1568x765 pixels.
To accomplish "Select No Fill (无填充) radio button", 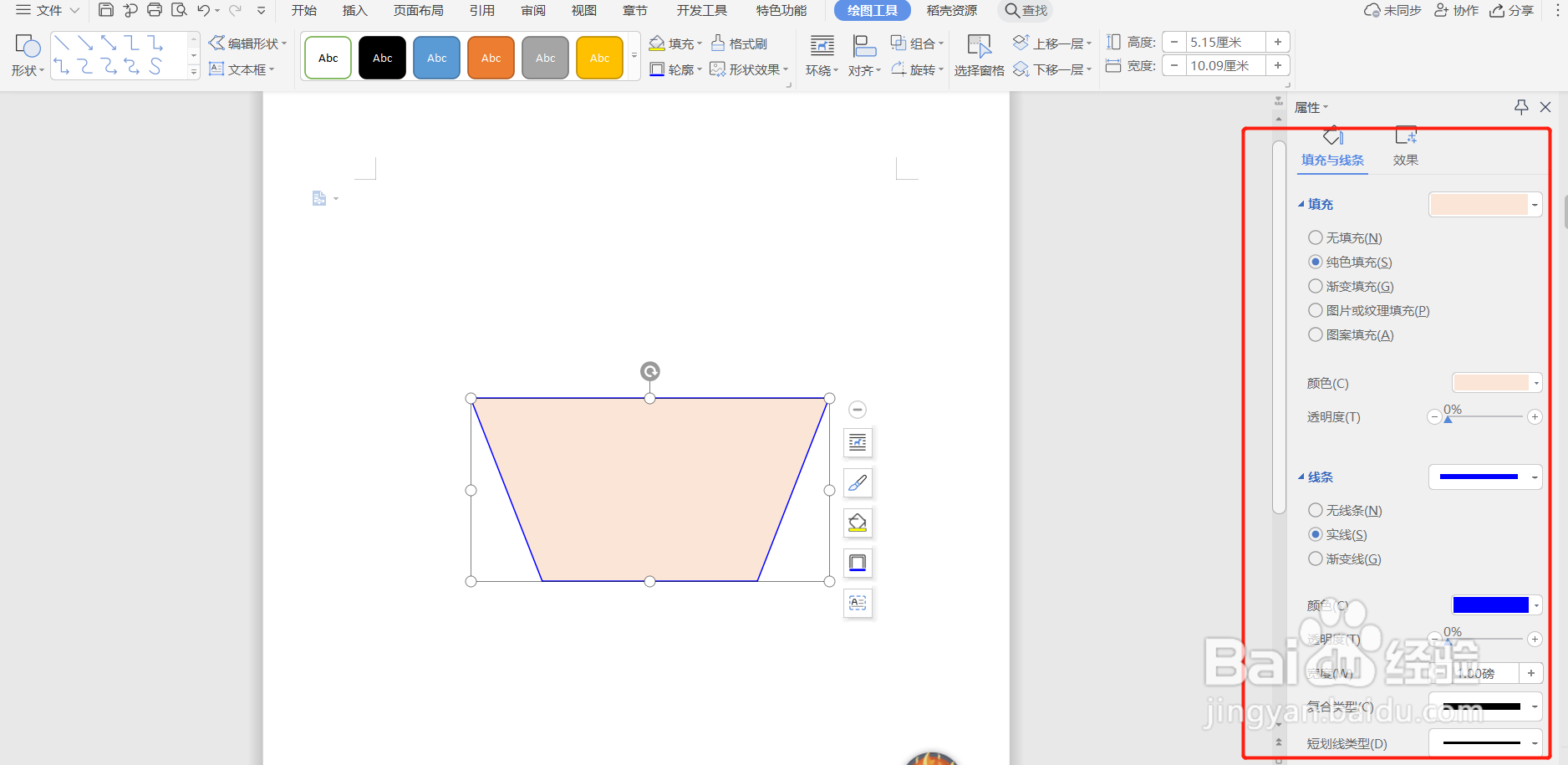I will [x=1316, y=237].
